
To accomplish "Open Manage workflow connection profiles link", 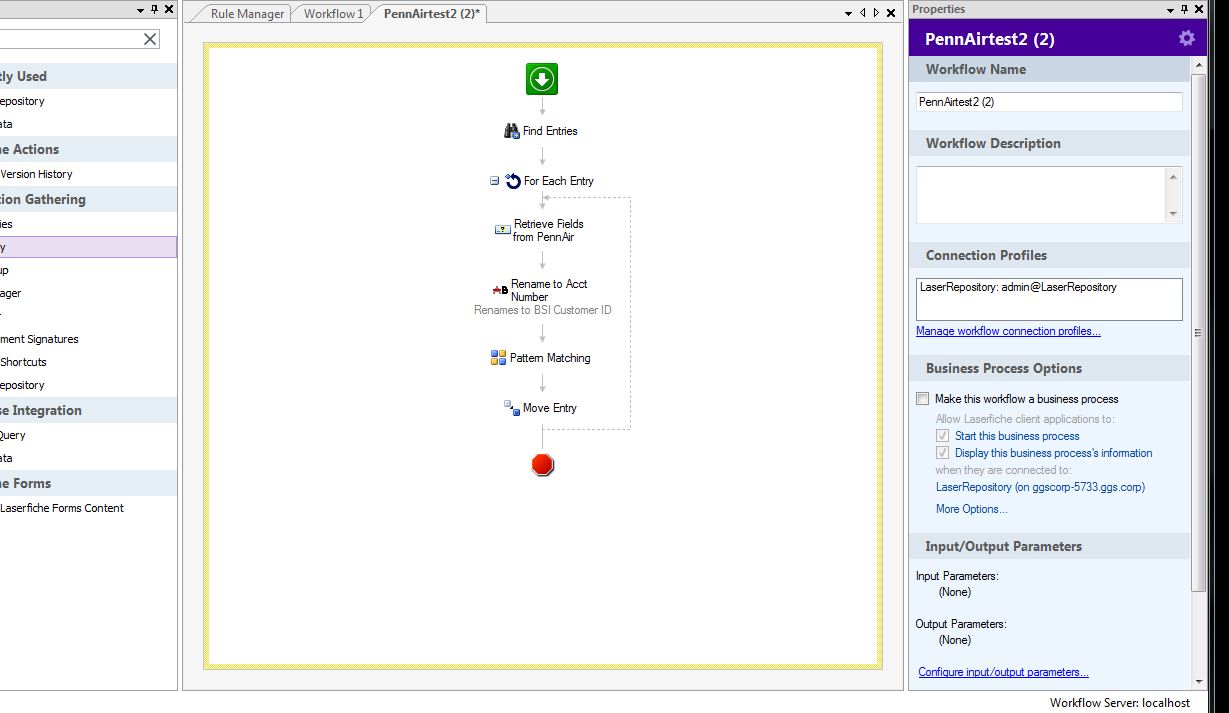I will coord(1008,331).
